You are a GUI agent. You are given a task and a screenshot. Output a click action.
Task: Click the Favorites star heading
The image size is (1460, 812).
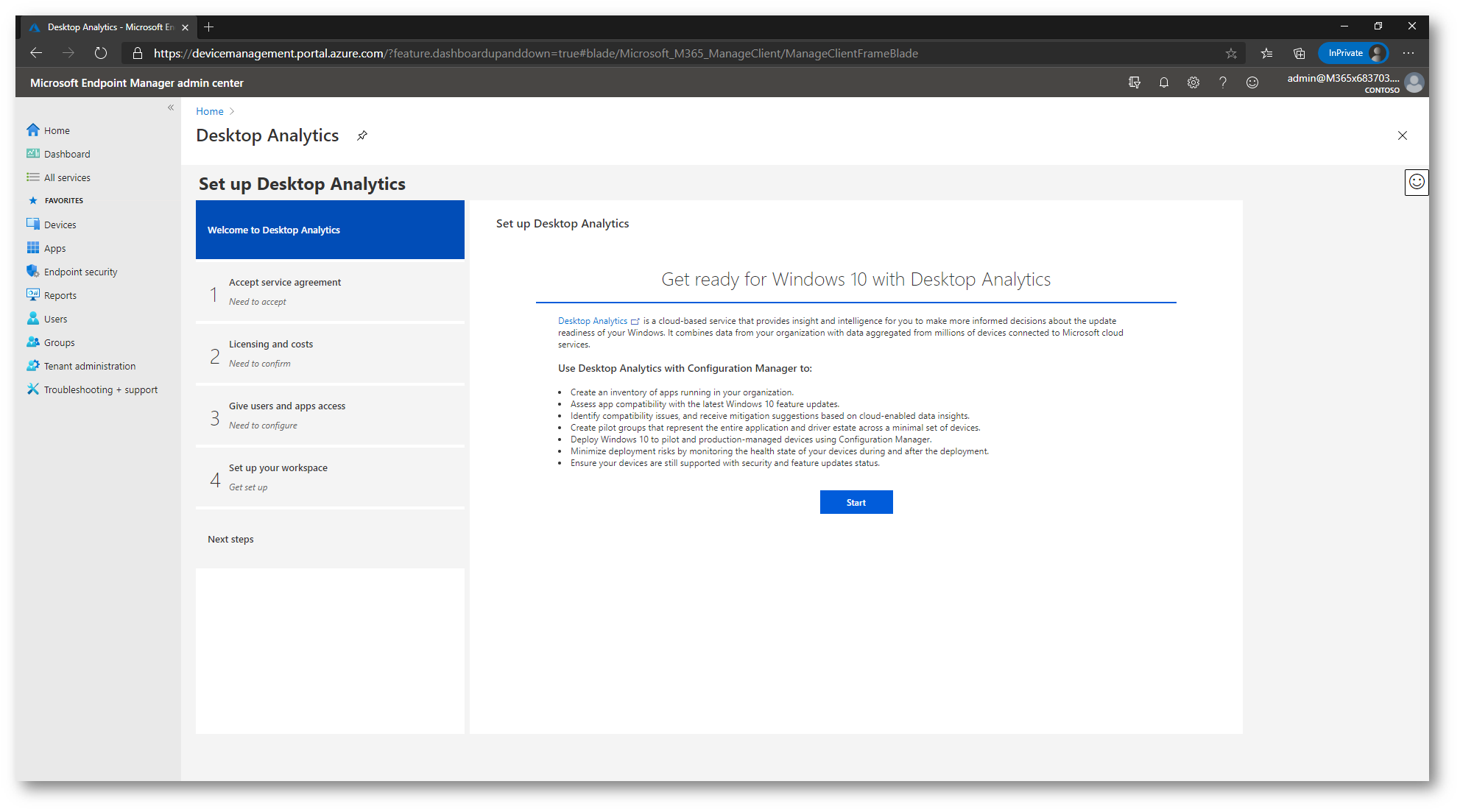[33, 200]
